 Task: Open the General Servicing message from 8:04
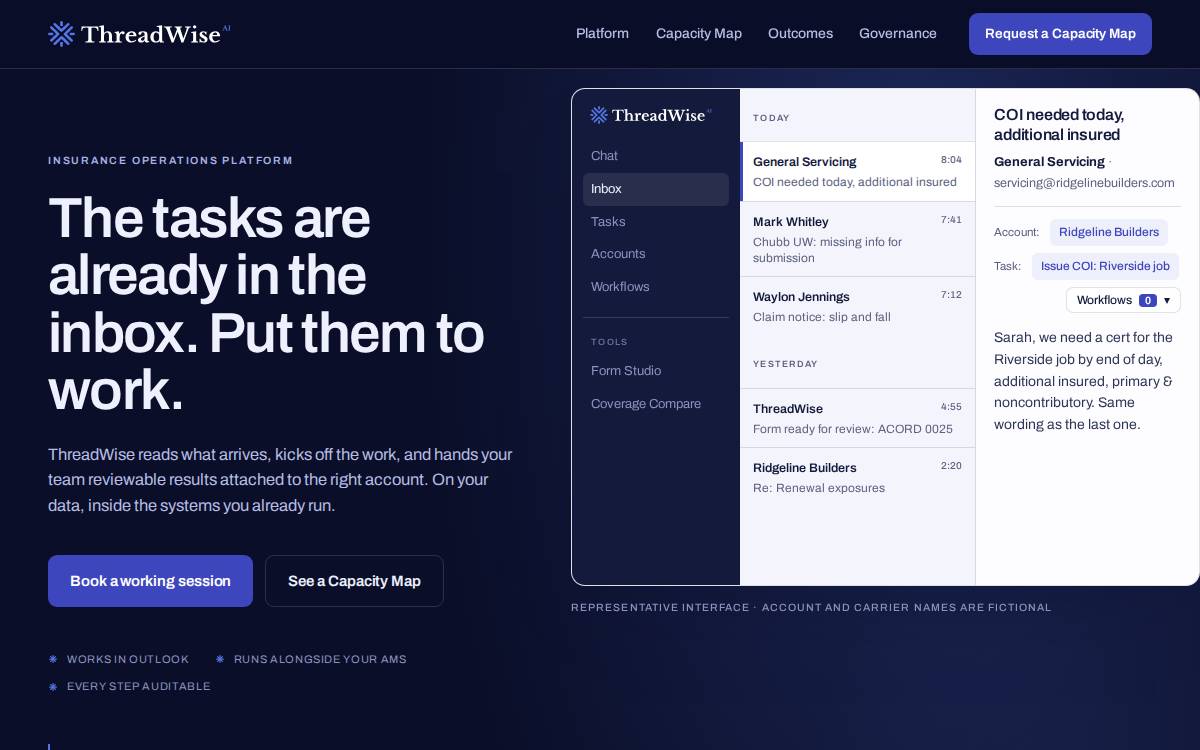pos(857,171)
